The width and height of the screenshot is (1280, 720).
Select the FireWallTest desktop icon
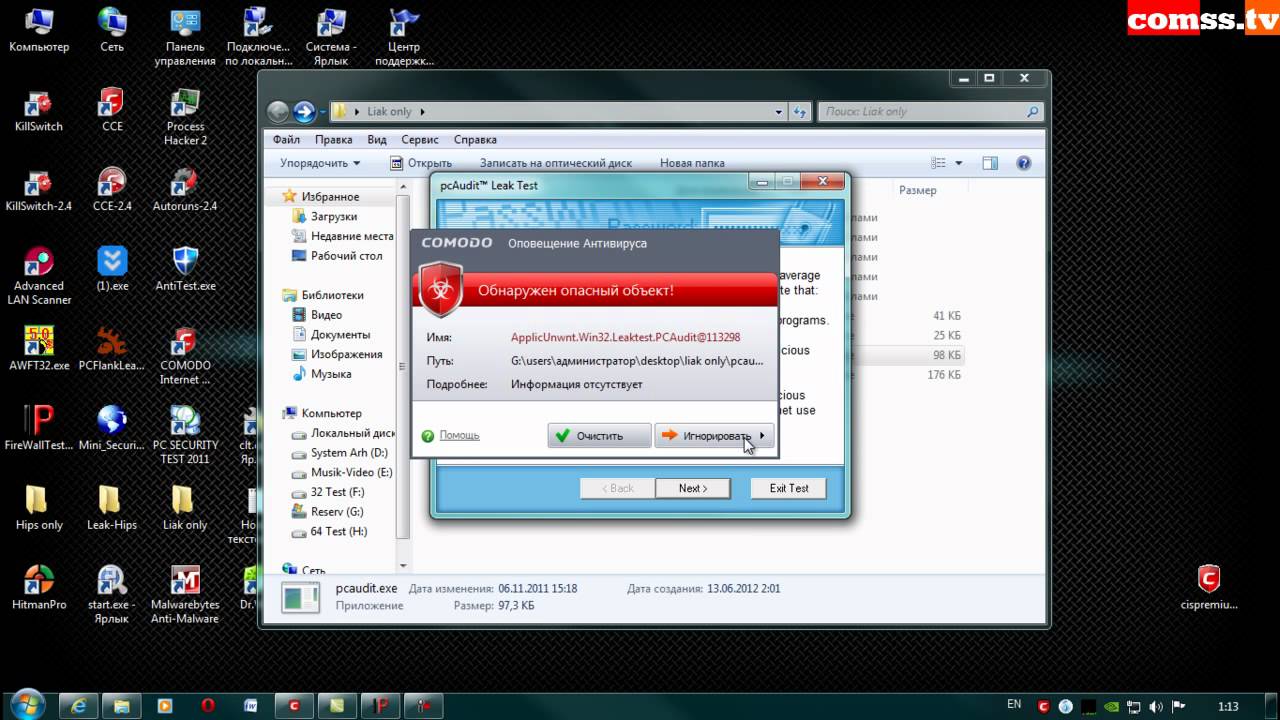pos(38,429)
